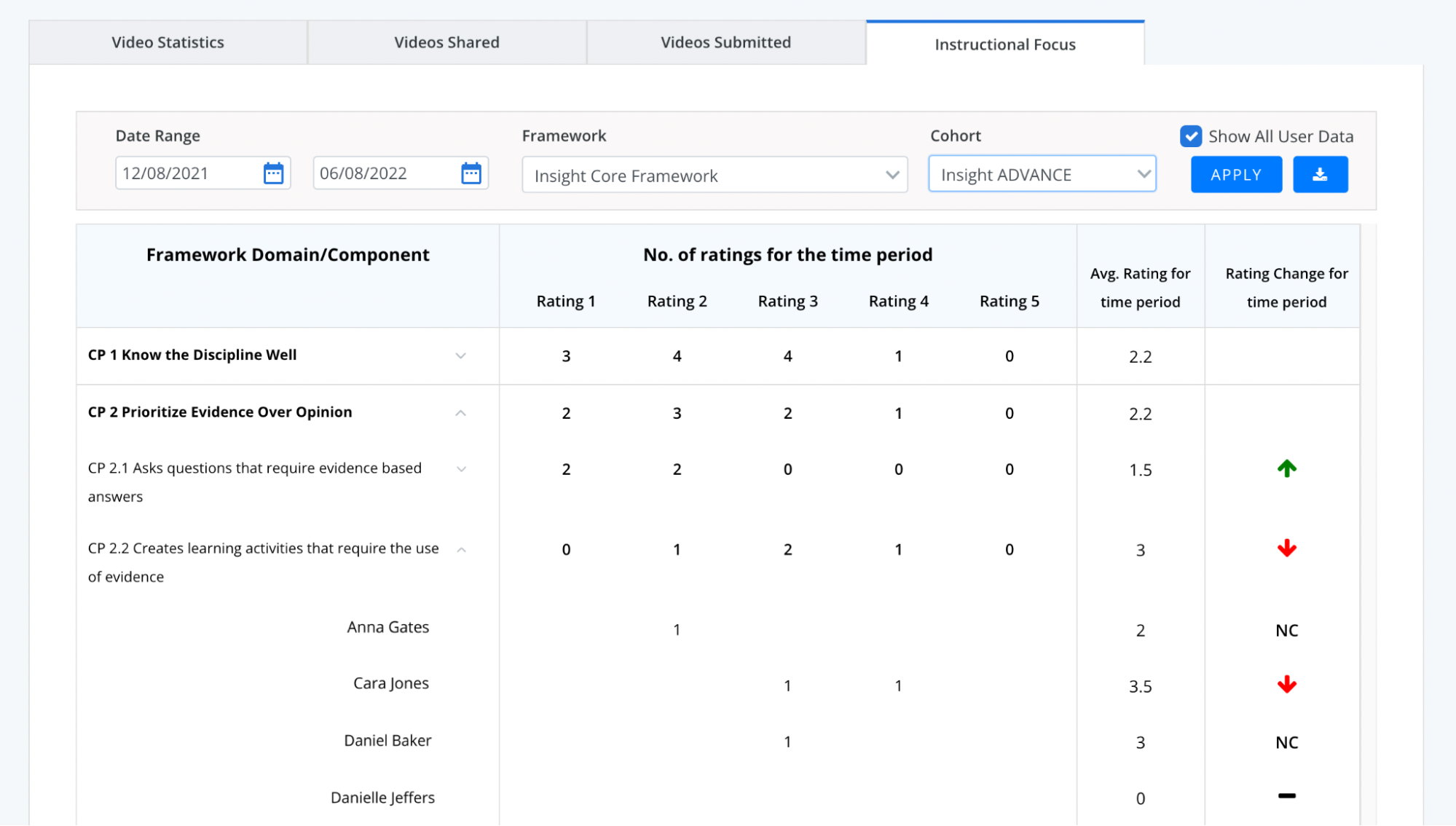The image size is (1456, 826).
Task: Click green up arrow for CP 2.1
Action: point(1286,468)
